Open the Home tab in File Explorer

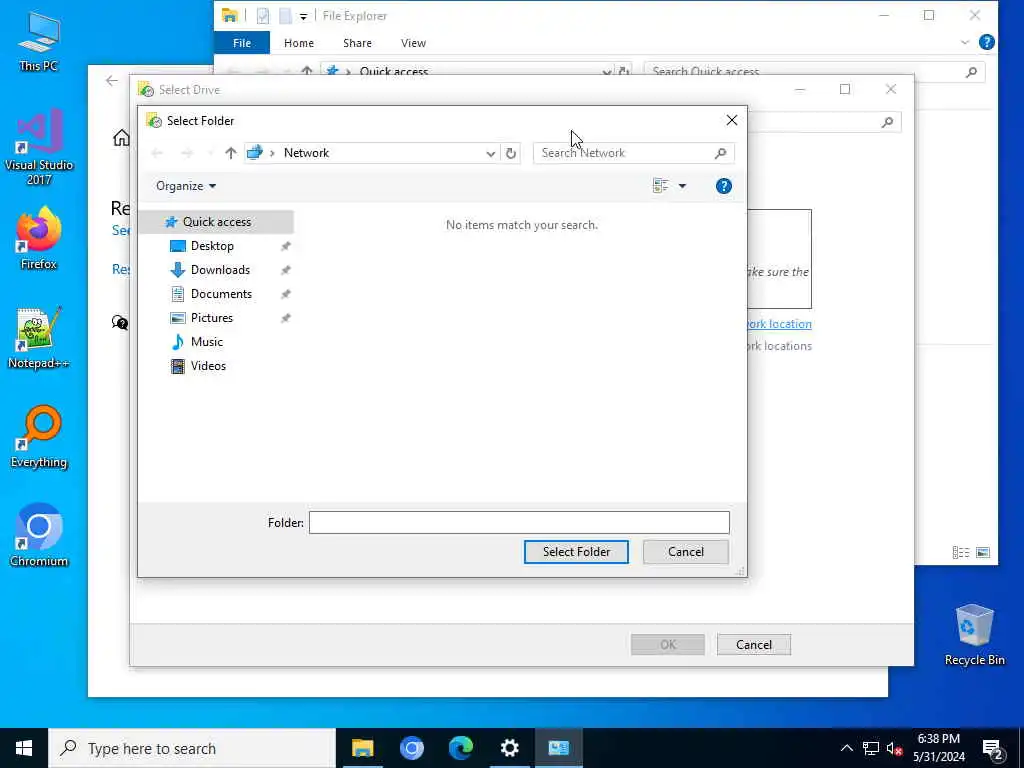click(x=299, y=43)
